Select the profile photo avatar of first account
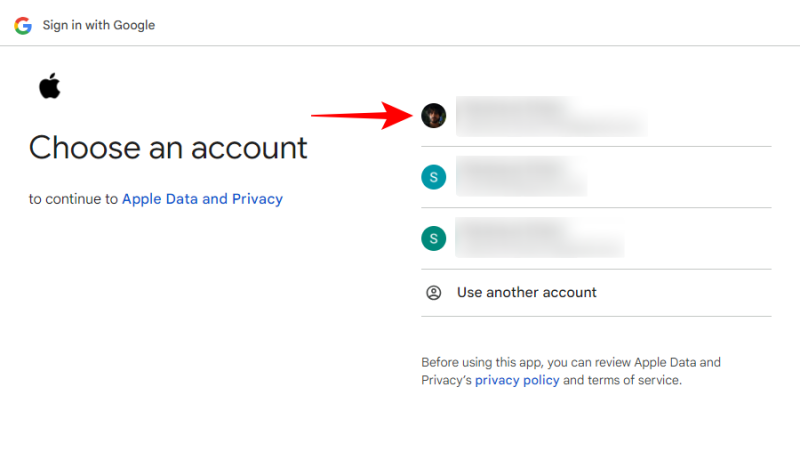Viewport: 800px width, 476px height. [x=433, y=116]
